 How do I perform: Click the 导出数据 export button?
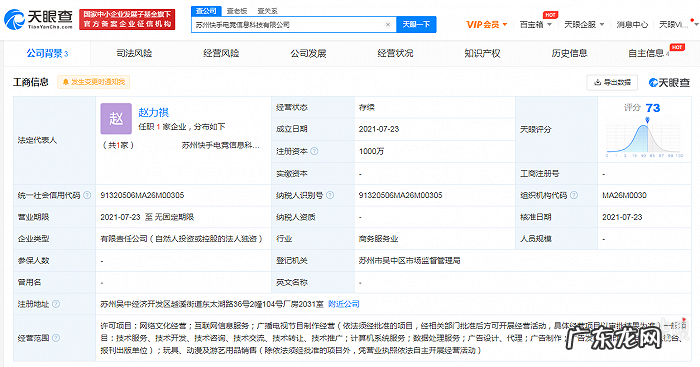pos(612,82)
